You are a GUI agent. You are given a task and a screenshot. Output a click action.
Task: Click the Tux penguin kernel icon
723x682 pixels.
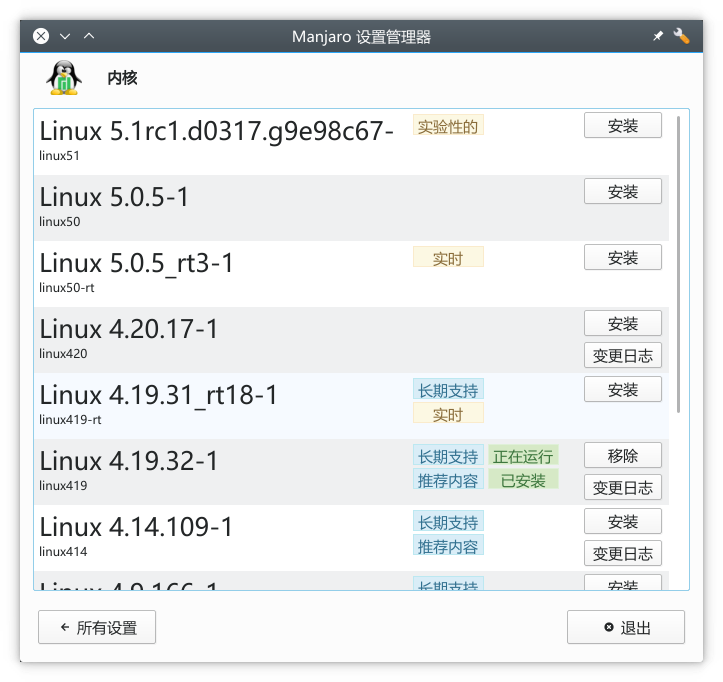coord(64,78)
